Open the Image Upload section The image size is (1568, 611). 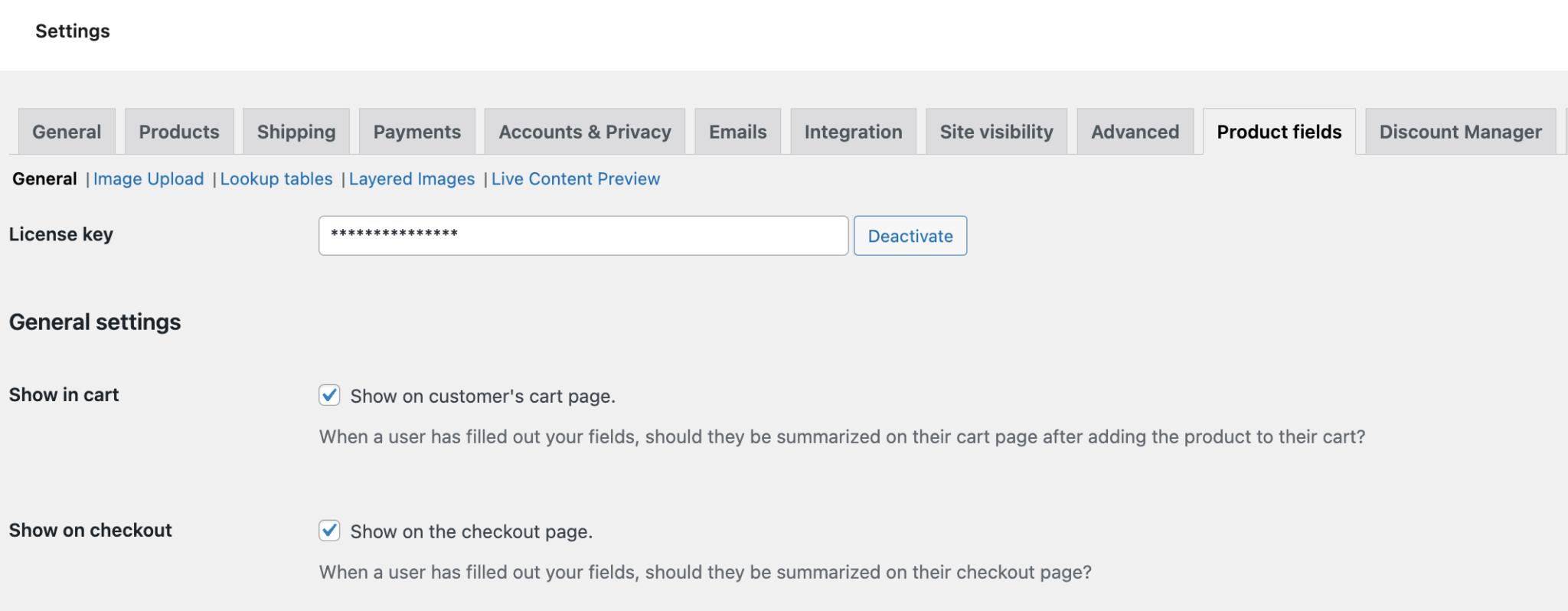[x=149, y=178]
